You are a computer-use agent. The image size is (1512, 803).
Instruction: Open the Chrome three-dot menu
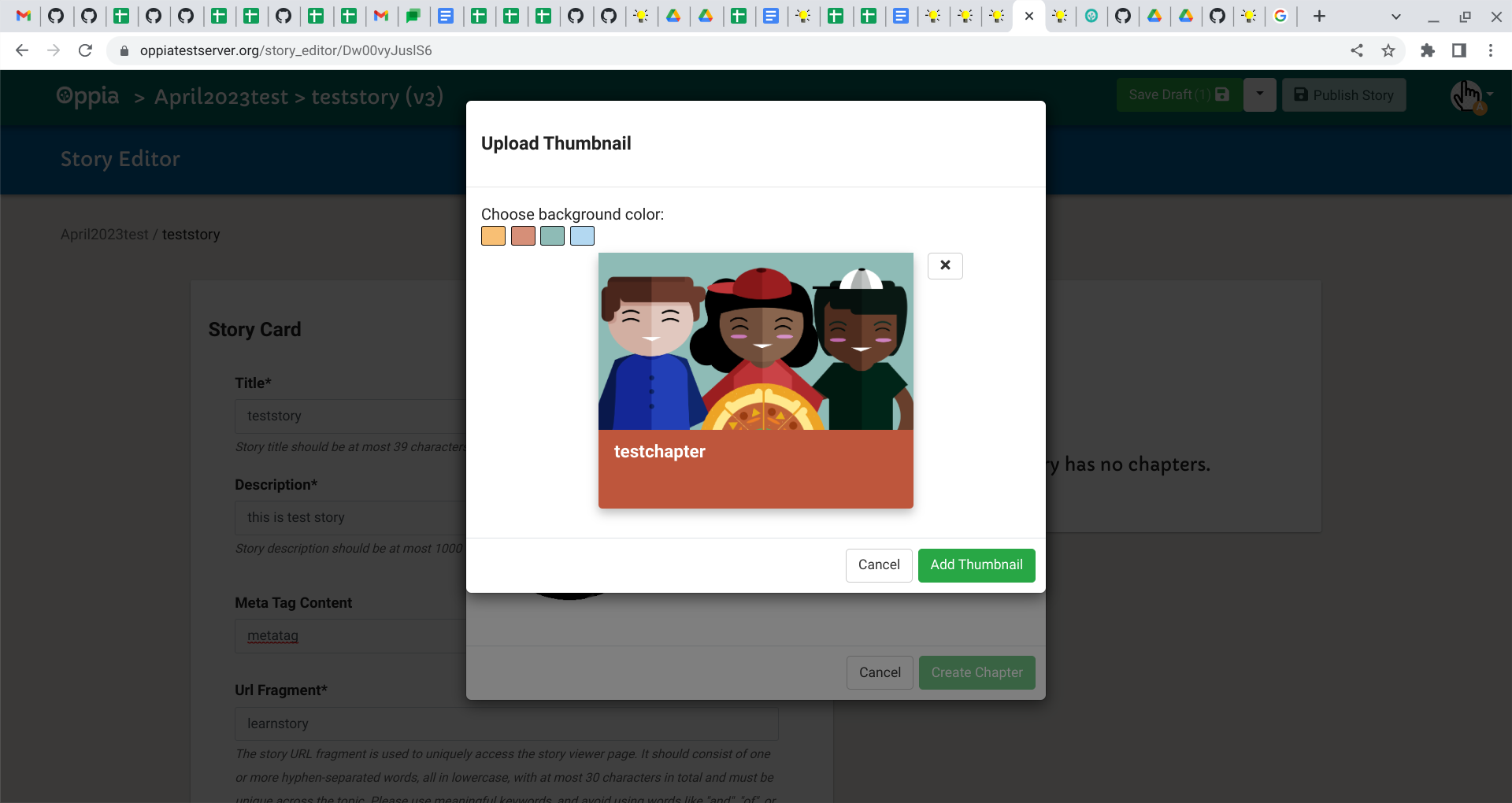click(x=1490, y=50)
